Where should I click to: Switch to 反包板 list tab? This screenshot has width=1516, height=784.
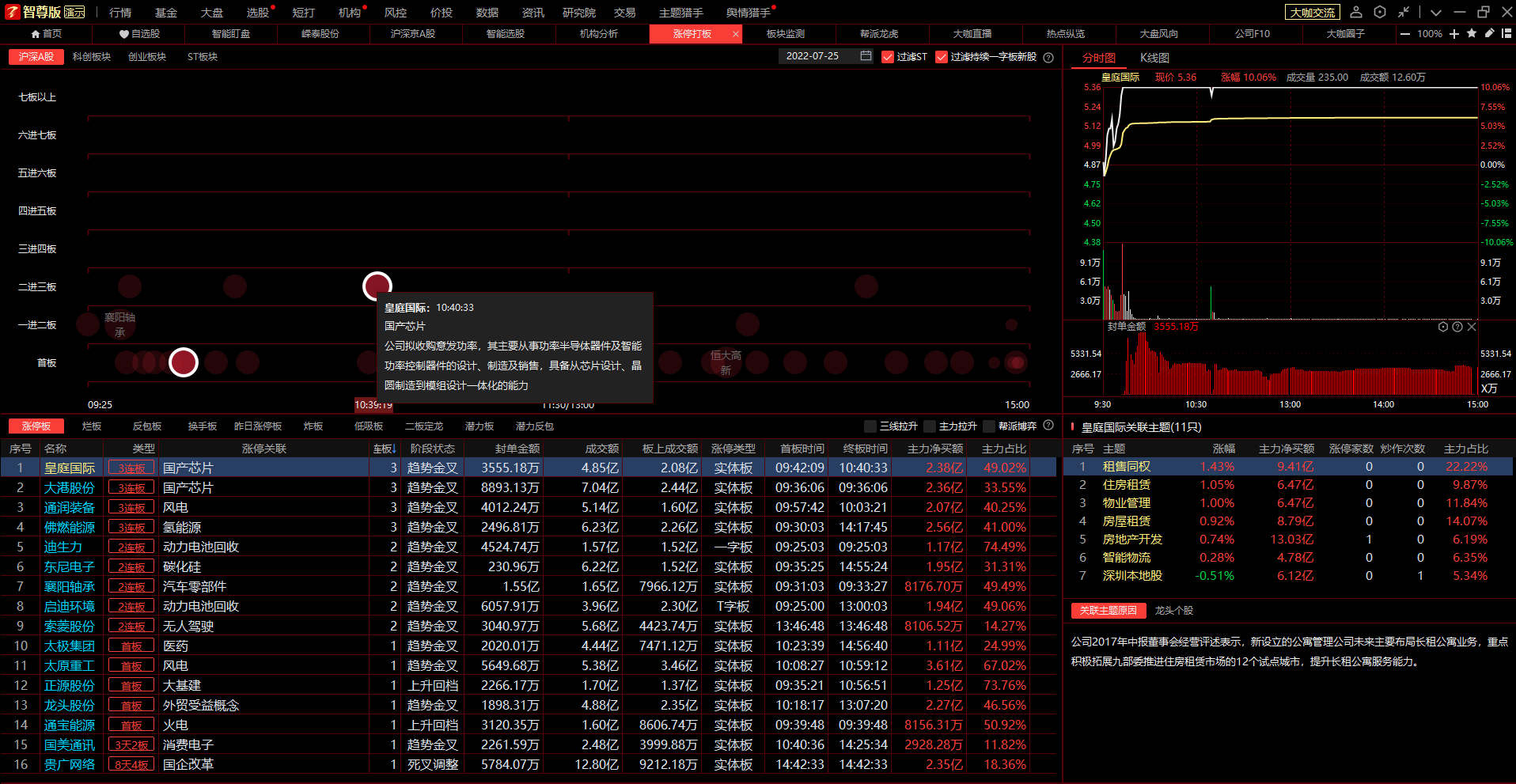click(147, 426)
